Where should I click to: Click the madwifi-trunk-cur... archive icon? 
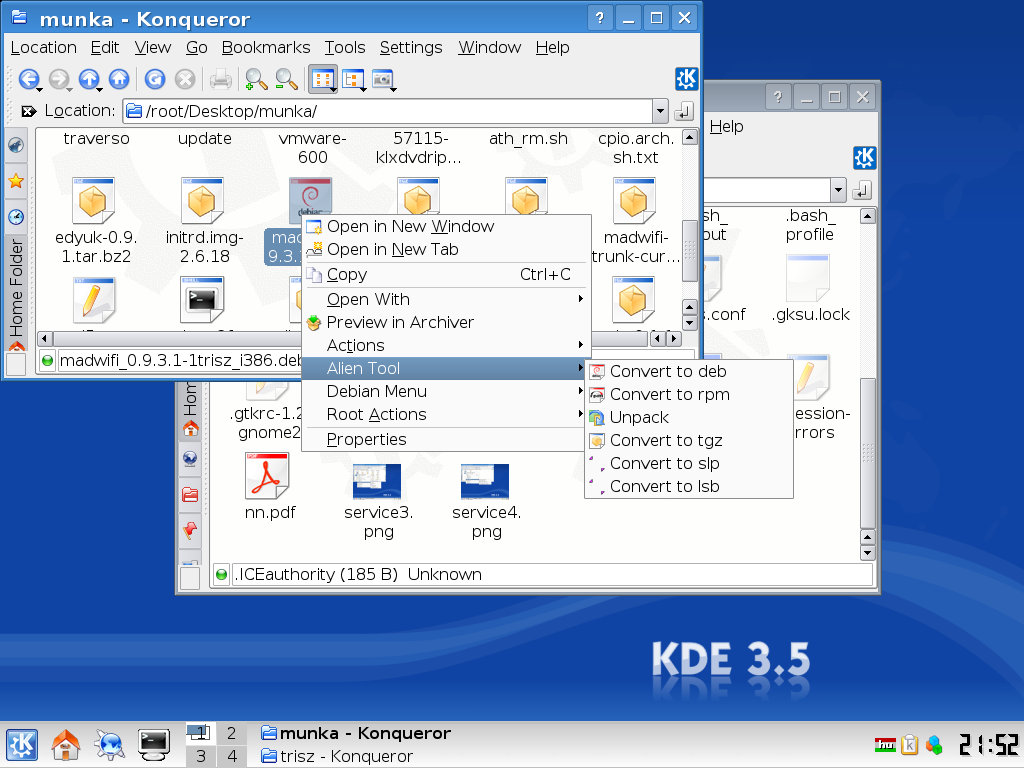pos(633,200)
